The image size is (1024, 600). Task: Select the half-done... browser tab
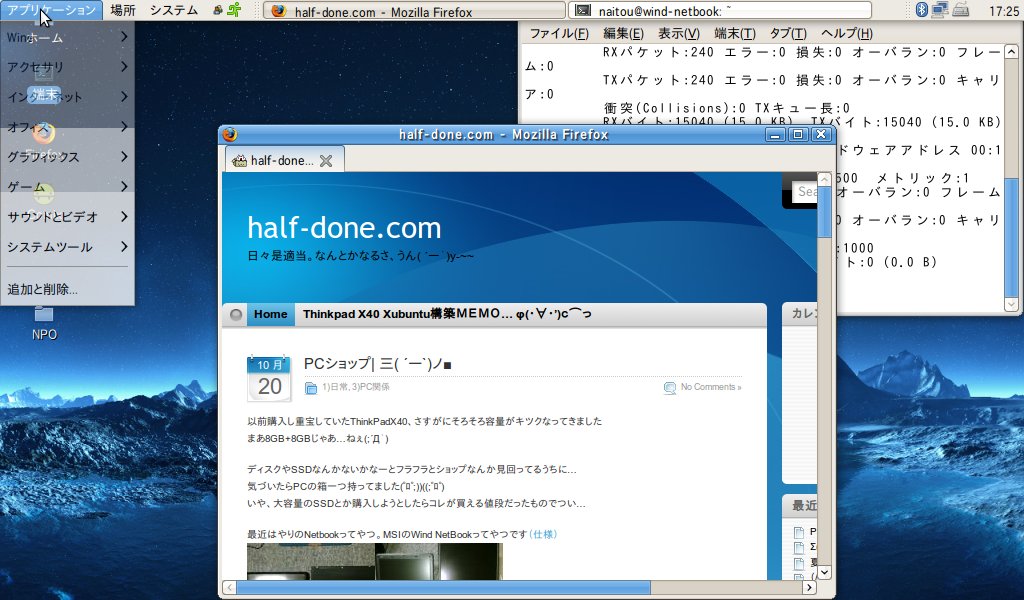(285, 161)
